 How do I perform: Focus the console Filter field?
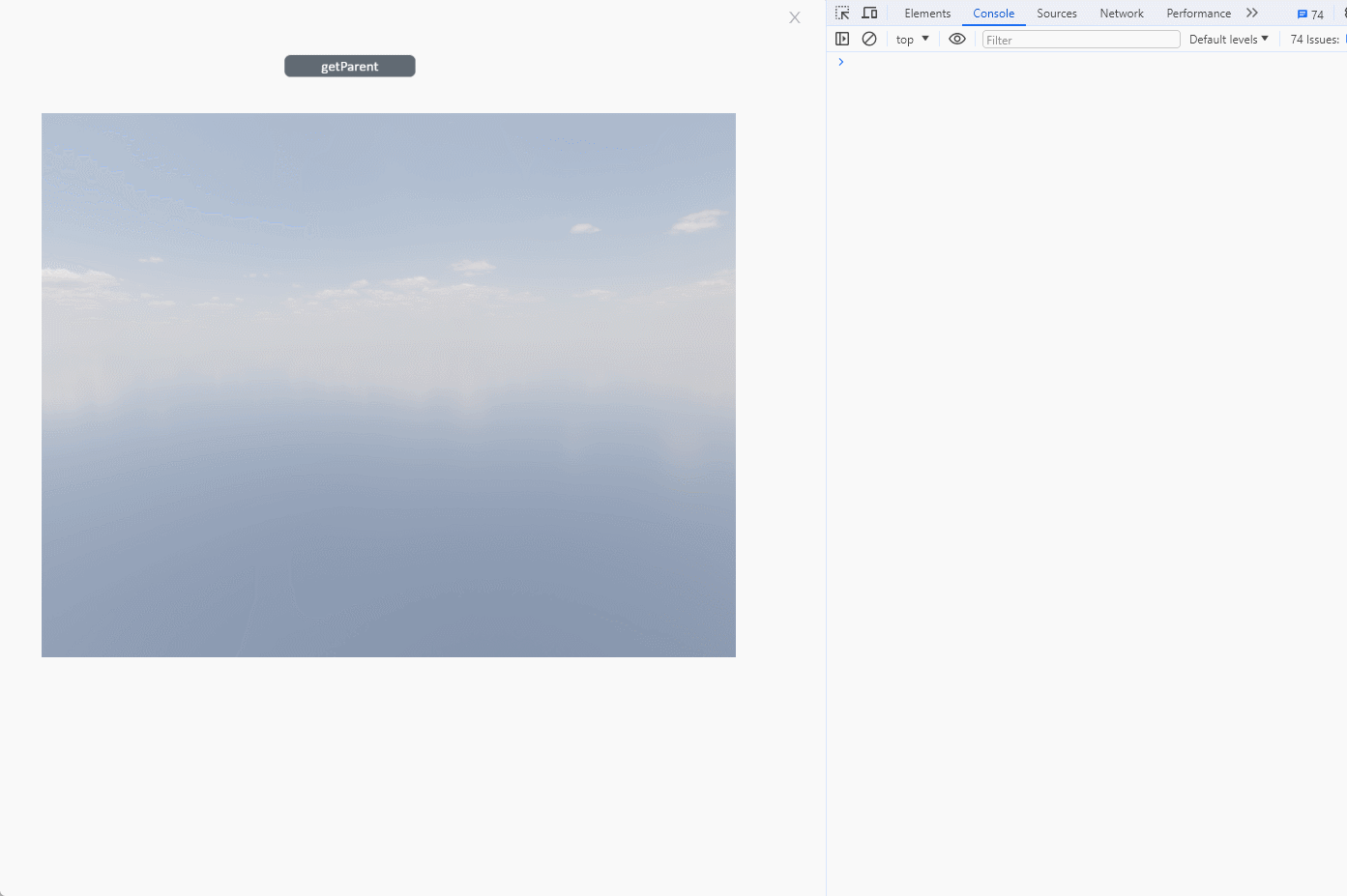[x=1080, y=40]
